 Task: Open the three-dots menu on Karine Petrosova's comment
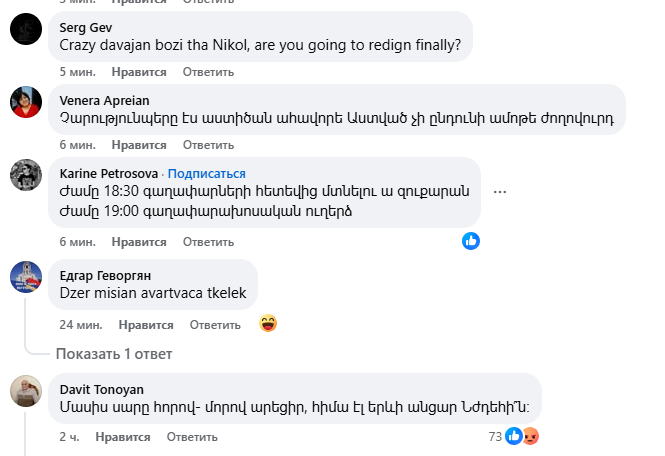(x=501, y=192)
